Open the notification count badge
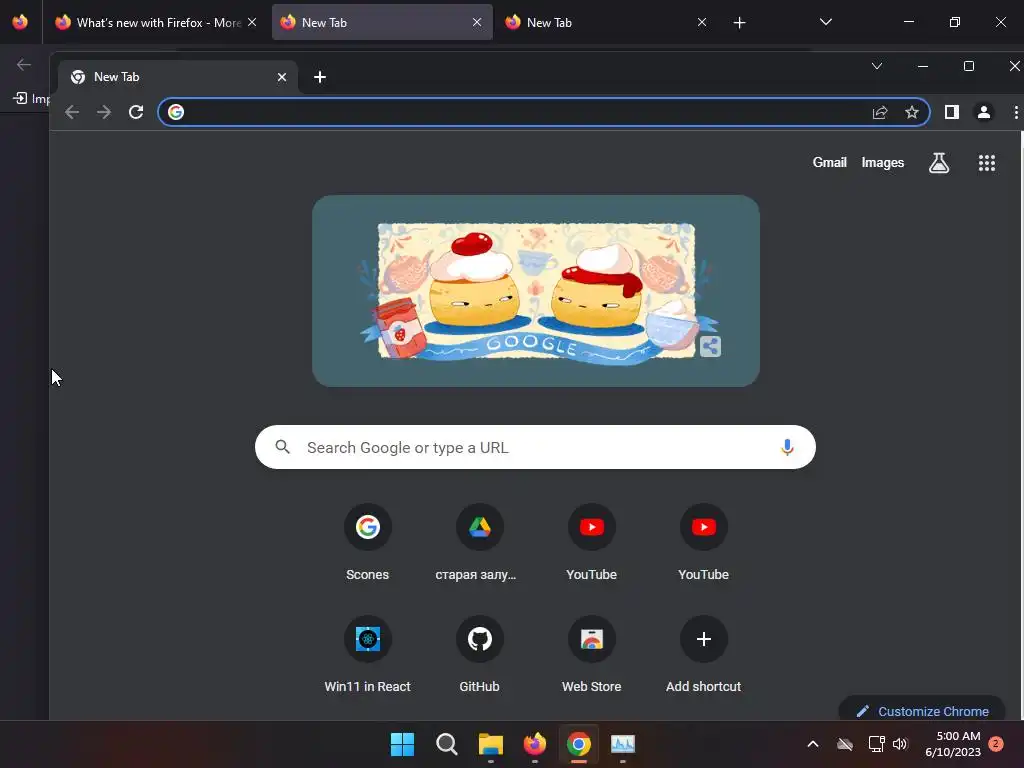The image size is (1024, 768). click(996, 744)
